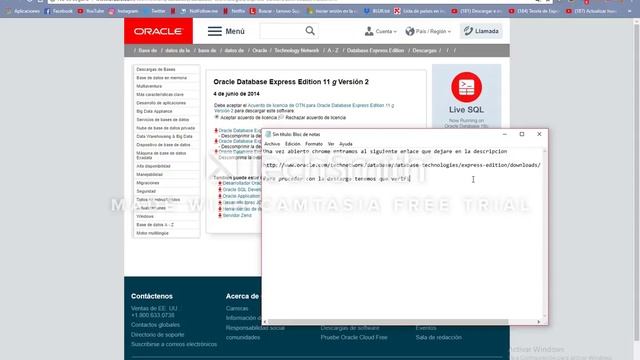Open YouTube bookmark in bookmarks bar
This screenshot has height=360, width=640.
91,11
